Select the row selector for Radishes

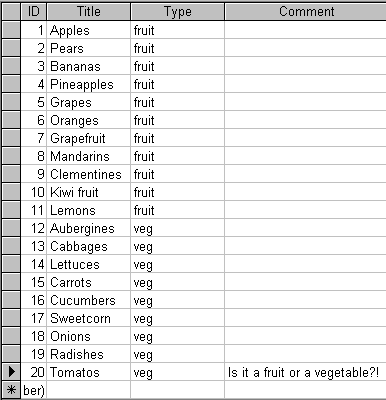tap(11, 354)
